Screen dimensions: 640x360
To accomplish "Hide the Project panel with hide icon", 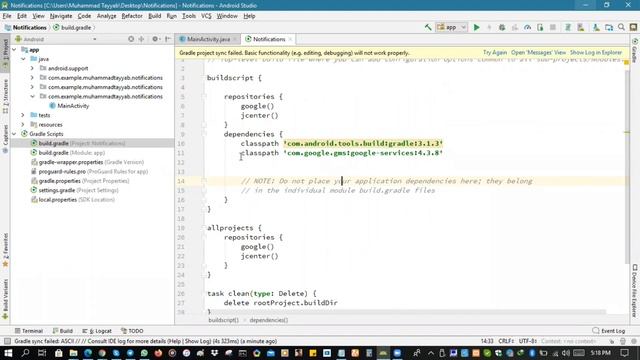I will pos(168,39).
